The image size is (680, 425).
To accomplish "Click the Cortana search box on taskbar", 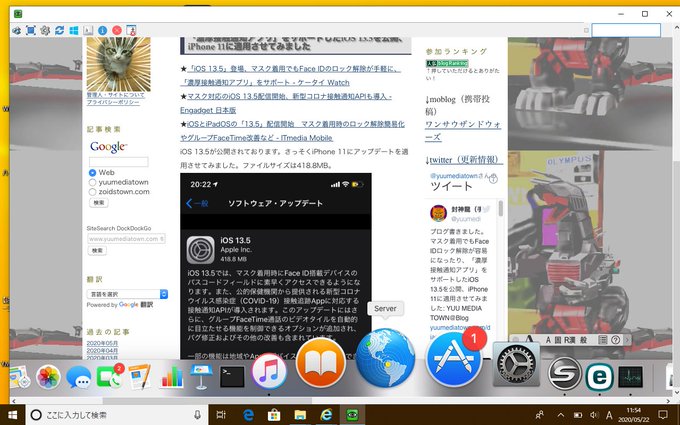I will click(117, 415).
